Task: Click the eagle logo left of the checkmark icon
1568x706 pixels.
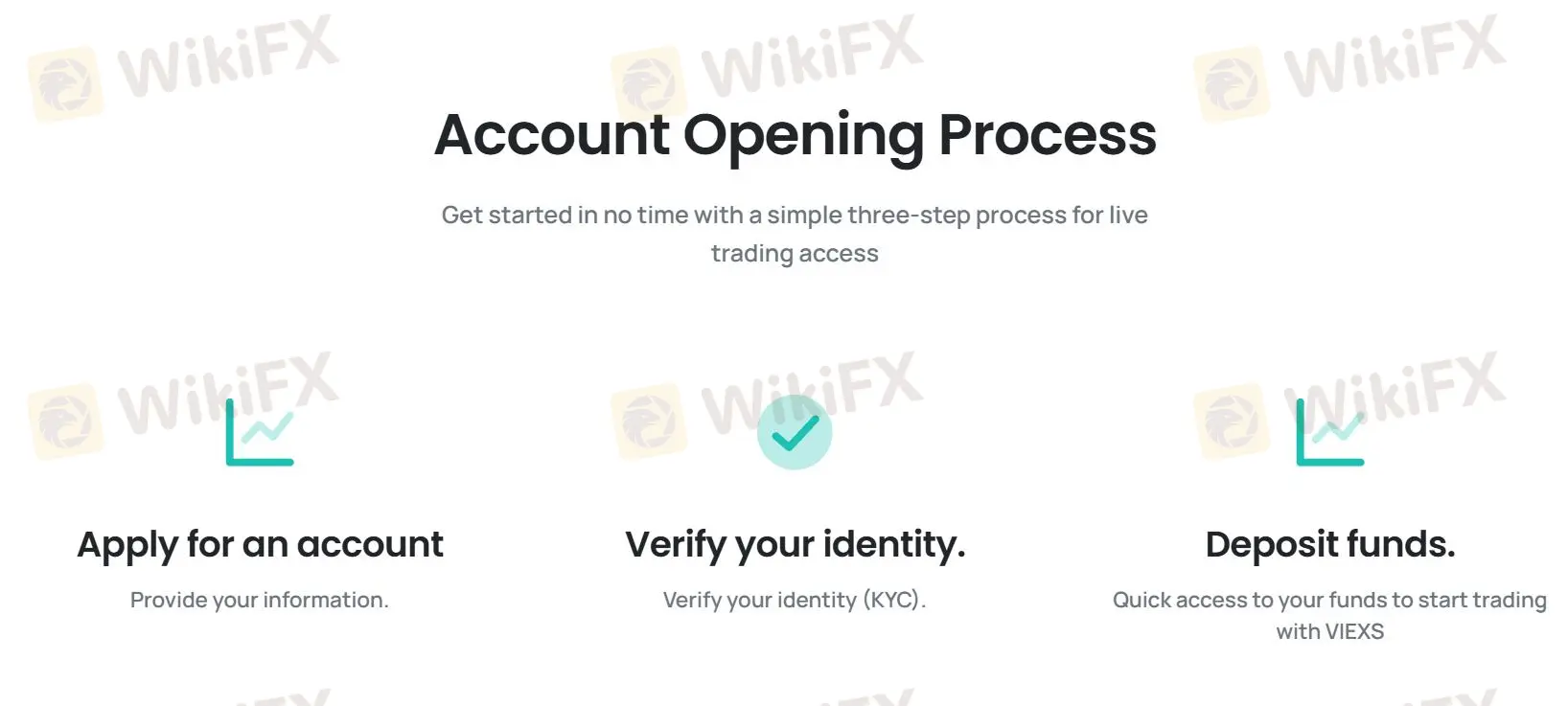Action: coord(649,421)
